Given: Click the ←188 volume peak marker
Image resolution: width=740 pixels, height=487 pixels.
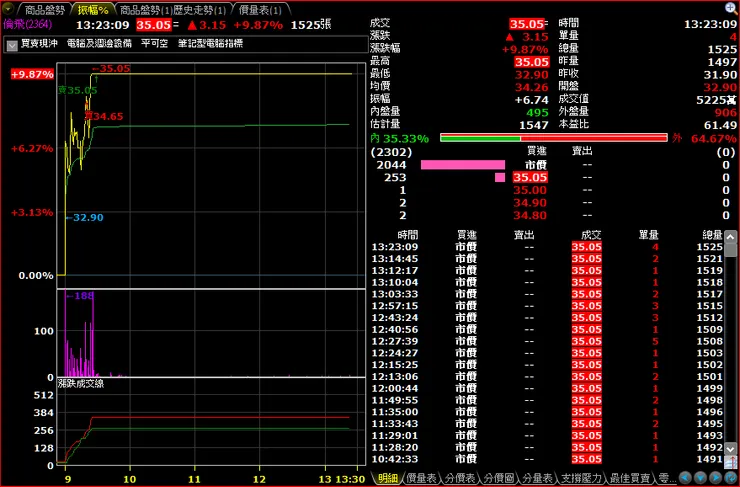Looking at the screenshot, I should [x=80, y=296].
